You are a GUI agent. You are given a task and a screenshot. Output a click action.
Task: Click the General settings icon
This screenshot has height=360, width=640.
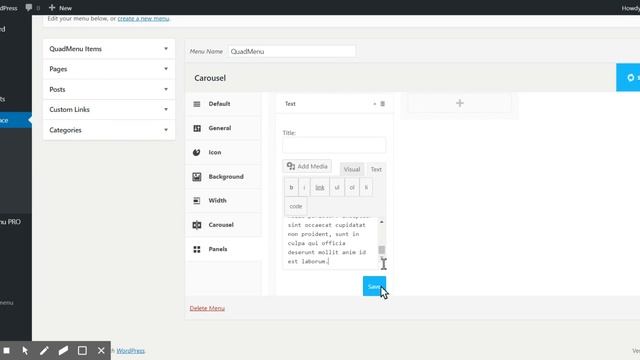(x=197, y=128)
